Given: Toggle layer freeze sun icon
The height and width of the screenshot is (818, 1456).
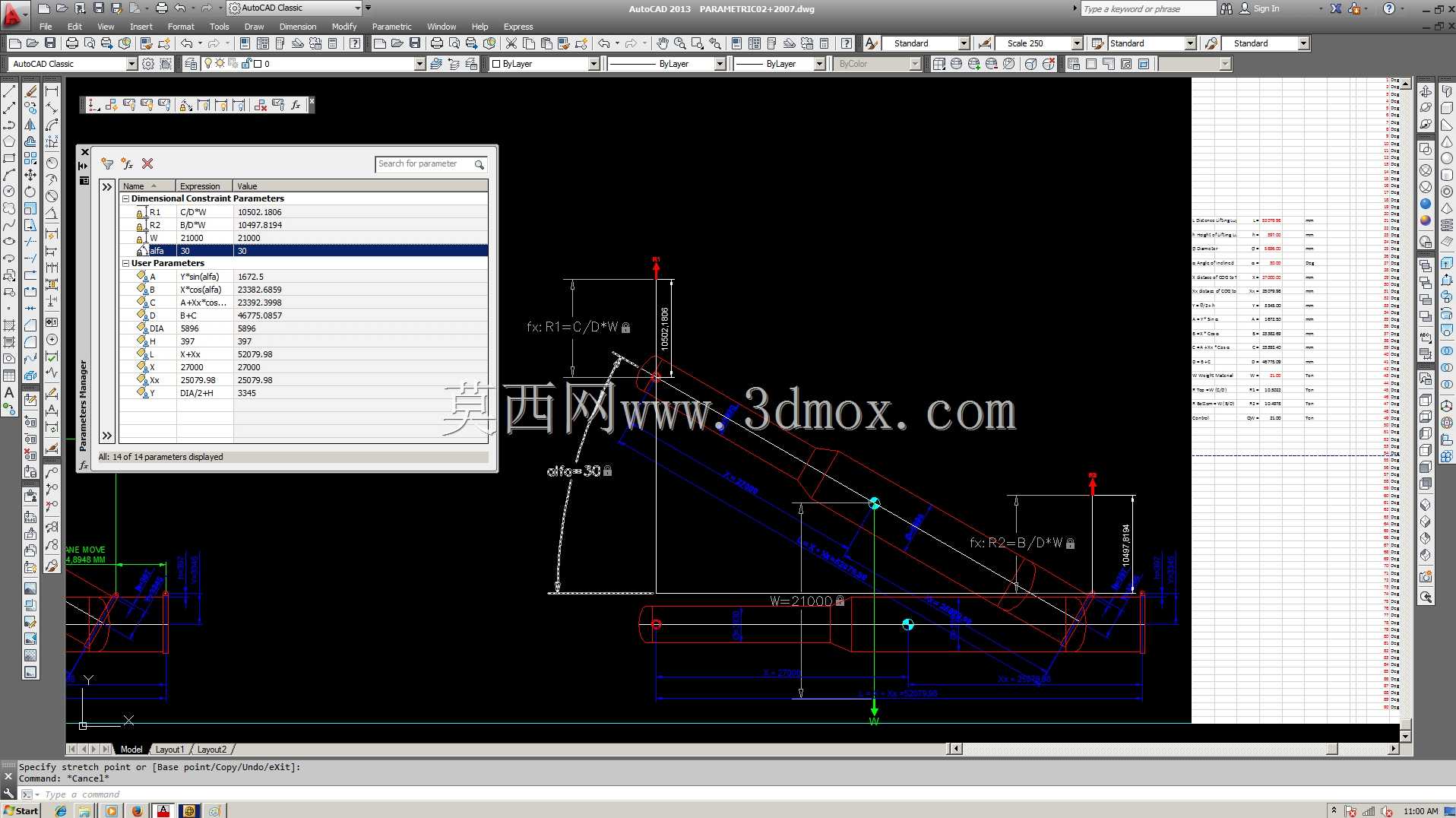Looking at the screenshot, I should (x=220, y=64).
